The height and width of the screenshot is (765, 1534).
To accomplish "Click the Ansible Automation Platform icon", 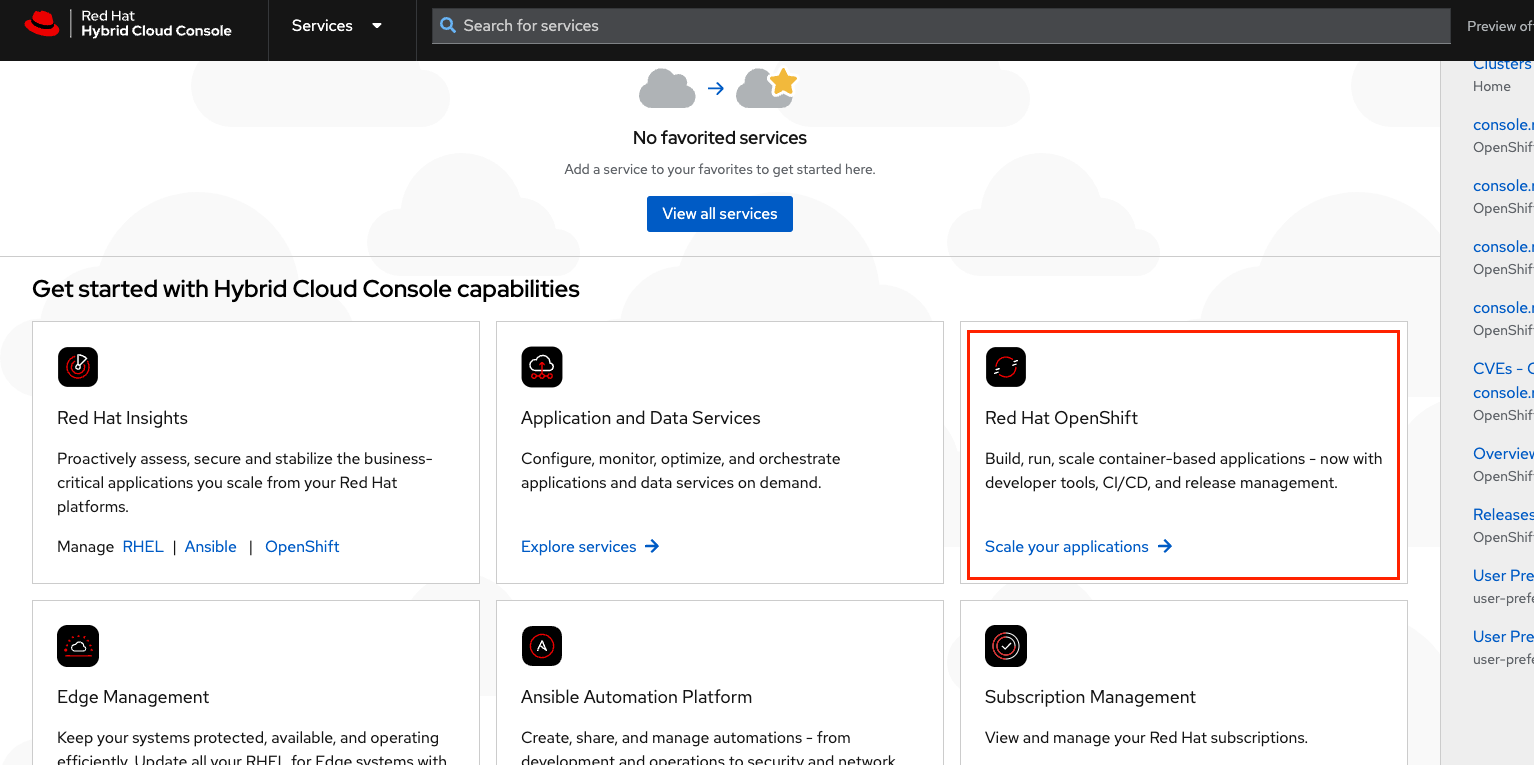I will pyautogui.click(x=542, y=646).
